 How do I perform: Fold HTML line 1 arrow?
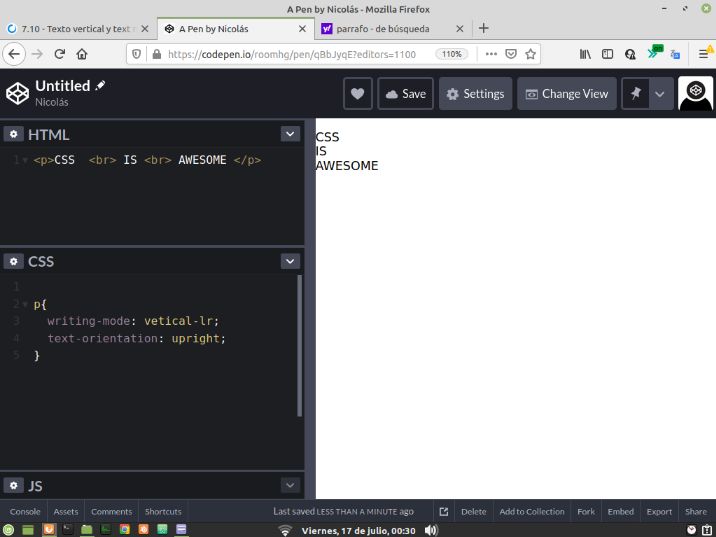(25, 160)
